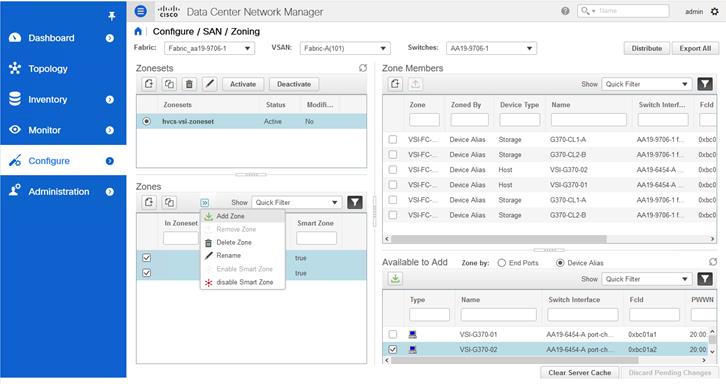Open Zones Quick Filter dropdown
The width and height of the screenshot is (726, 384).
click(297, 202)
